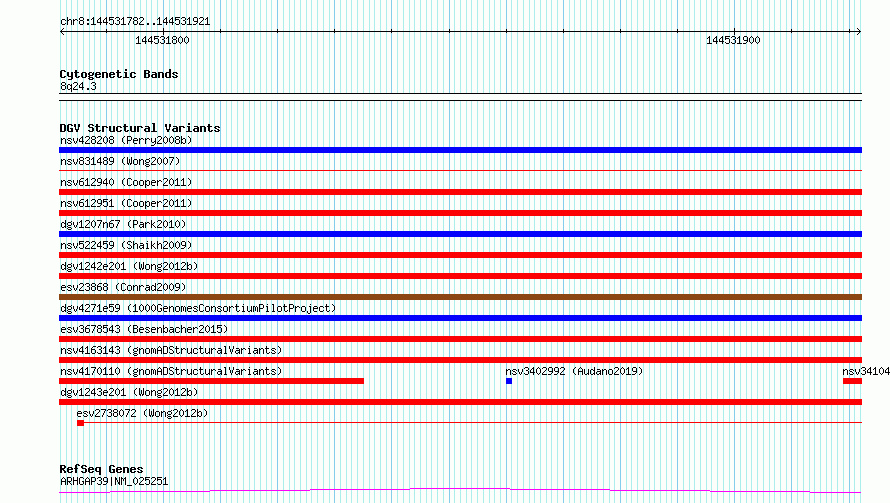Click the brown bar for esv23868
The width and height of the screenshot is (890, 503).
(x=460, y=297)
